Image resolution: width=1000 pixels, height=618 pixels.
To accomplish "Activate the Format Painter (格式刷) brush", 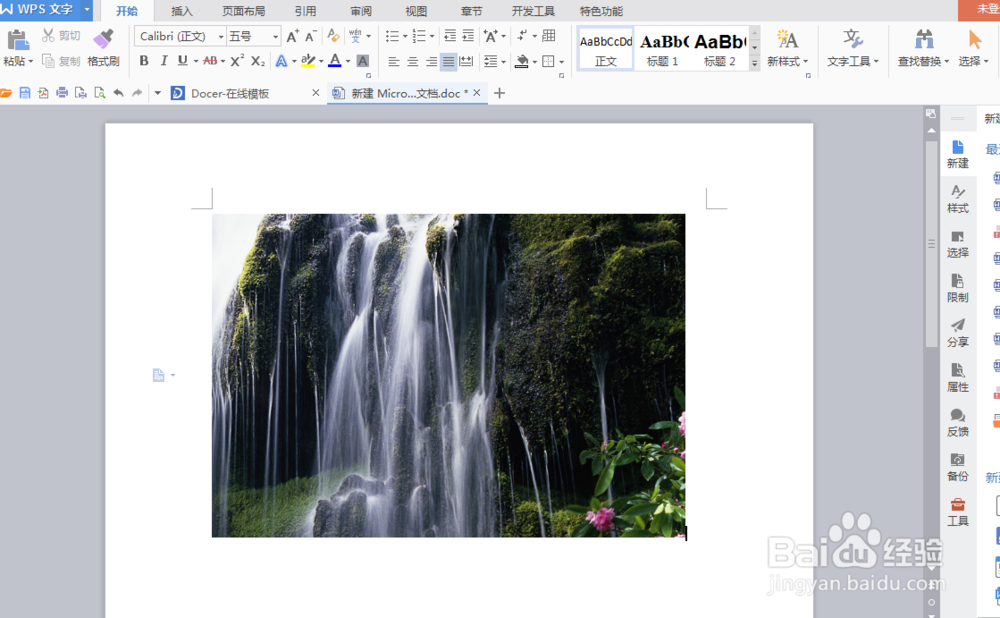I will [x=103, y=38].
